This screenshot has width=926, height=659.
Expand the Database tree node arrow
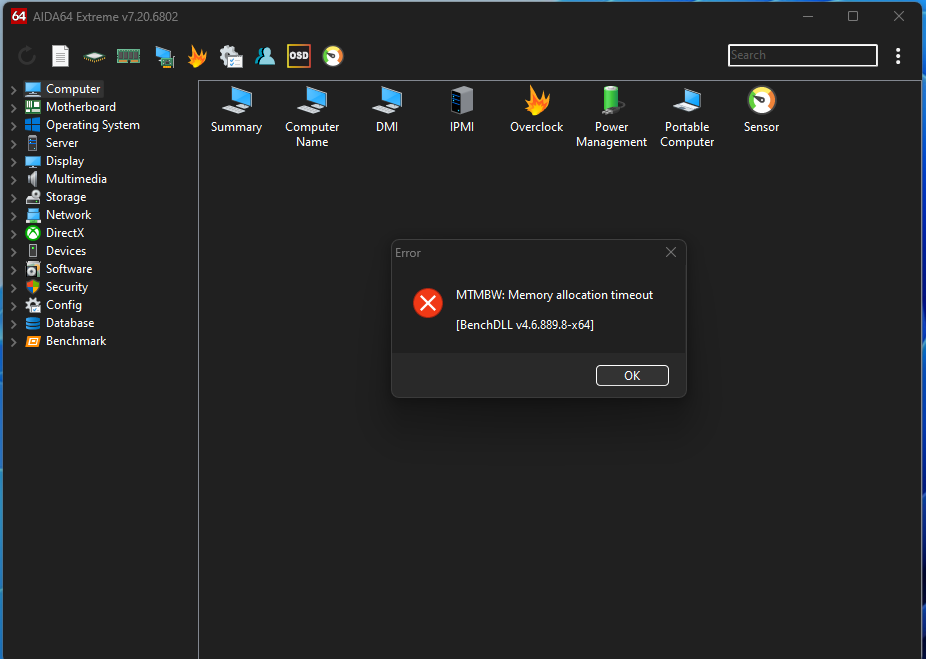point(14,324)
